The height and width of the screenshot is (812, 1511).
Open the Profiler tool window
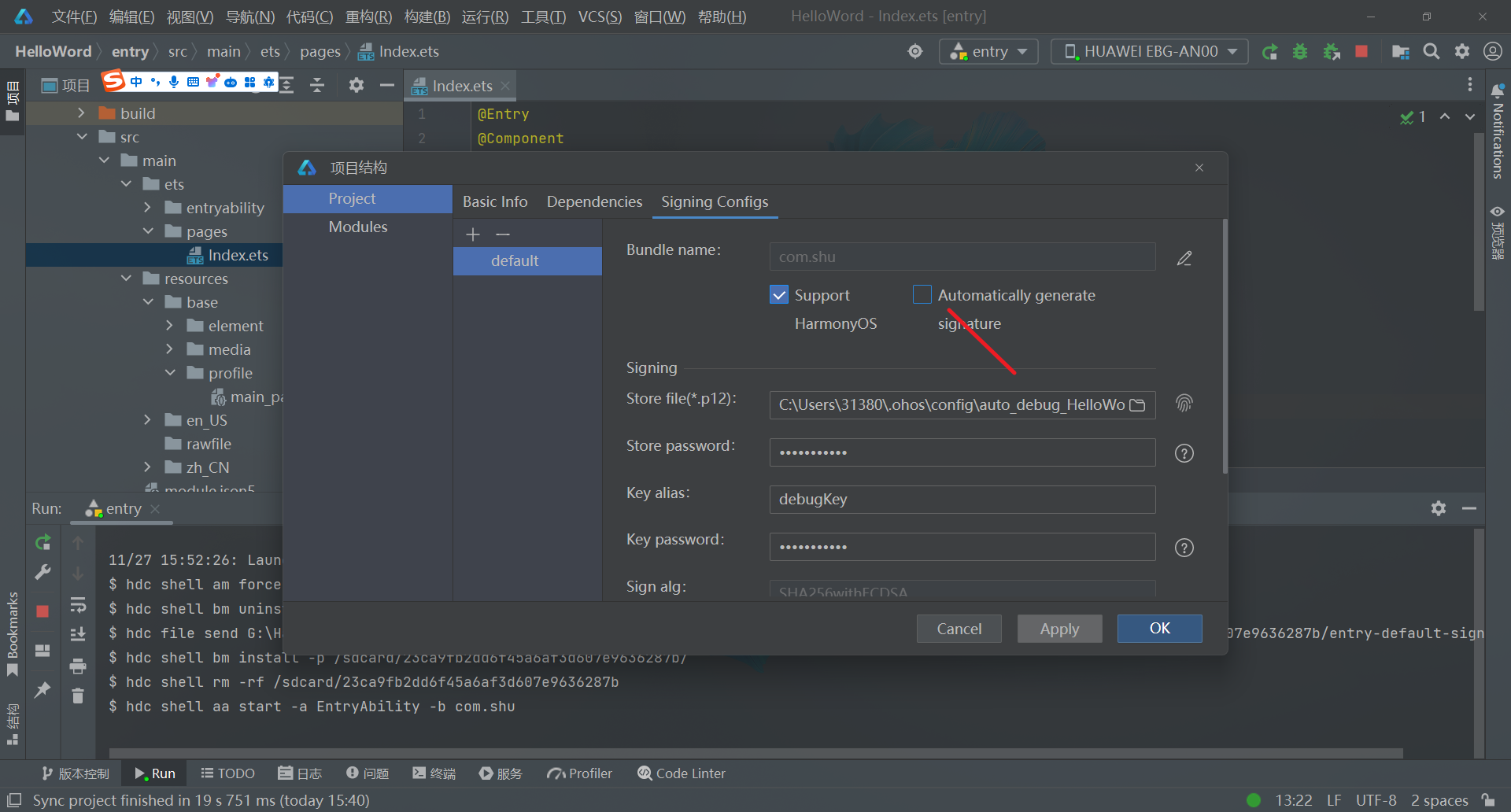(580, 773)
